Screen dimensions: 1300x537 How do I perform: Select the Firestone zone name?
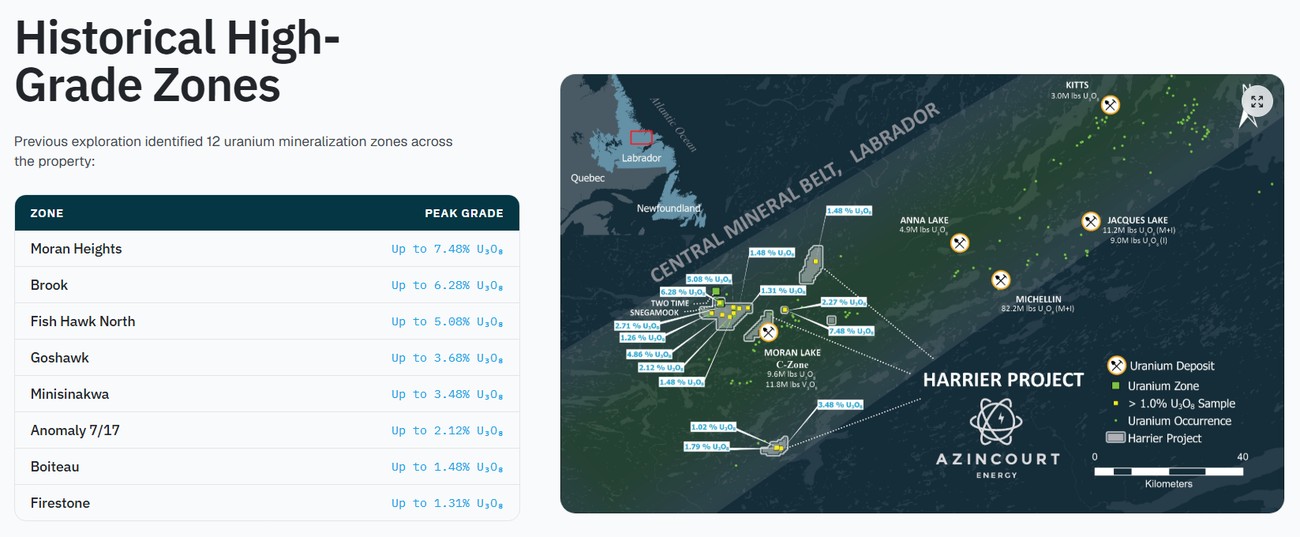[60, 503]
